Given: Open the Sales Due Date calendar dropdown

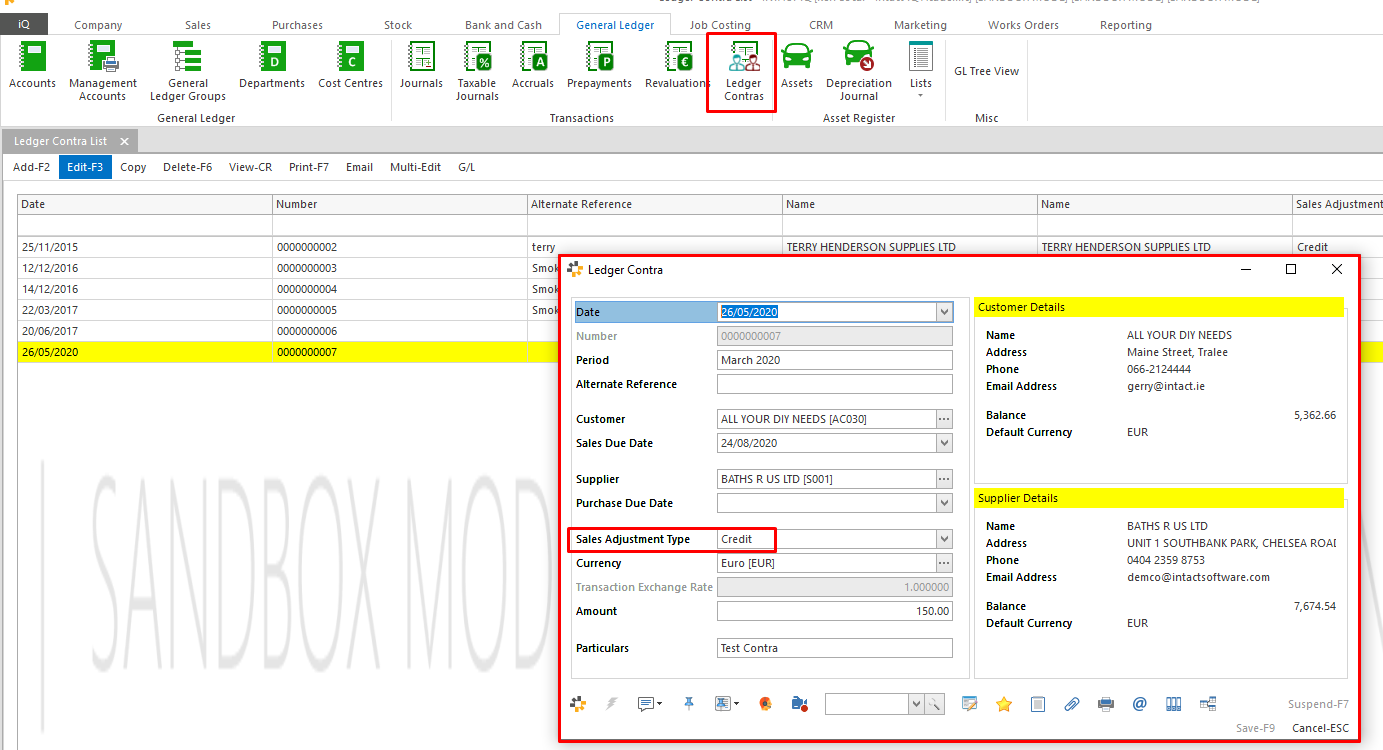Looking at the screenshot, I should point(944,443).
